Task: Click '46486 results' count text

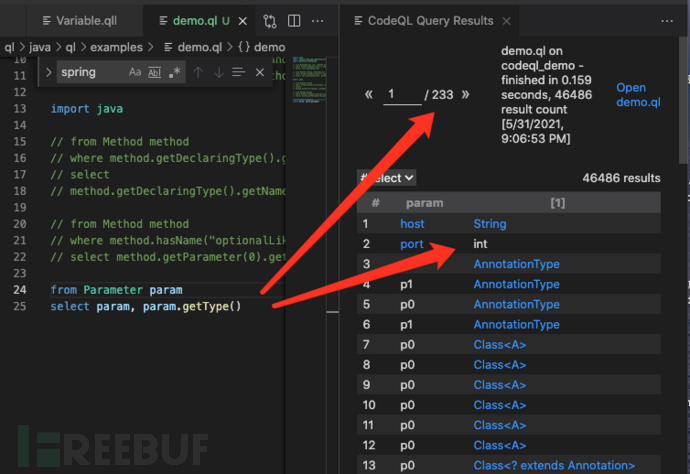Action: click(621, 178)
